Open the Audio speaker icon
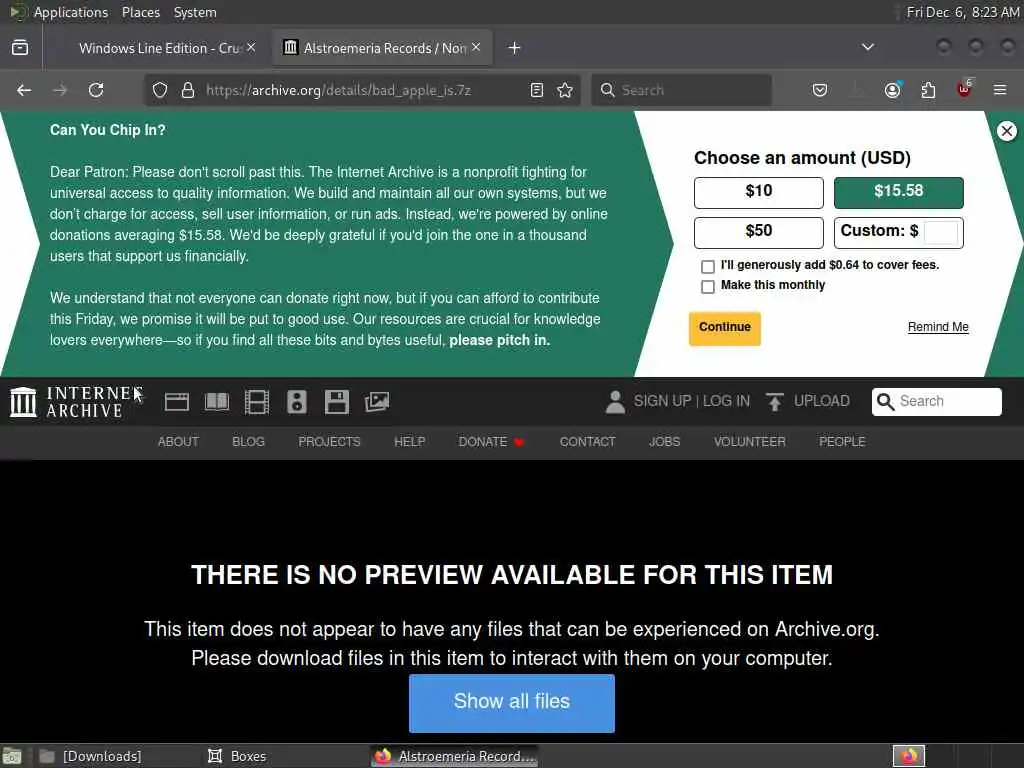 click(296, 402)
